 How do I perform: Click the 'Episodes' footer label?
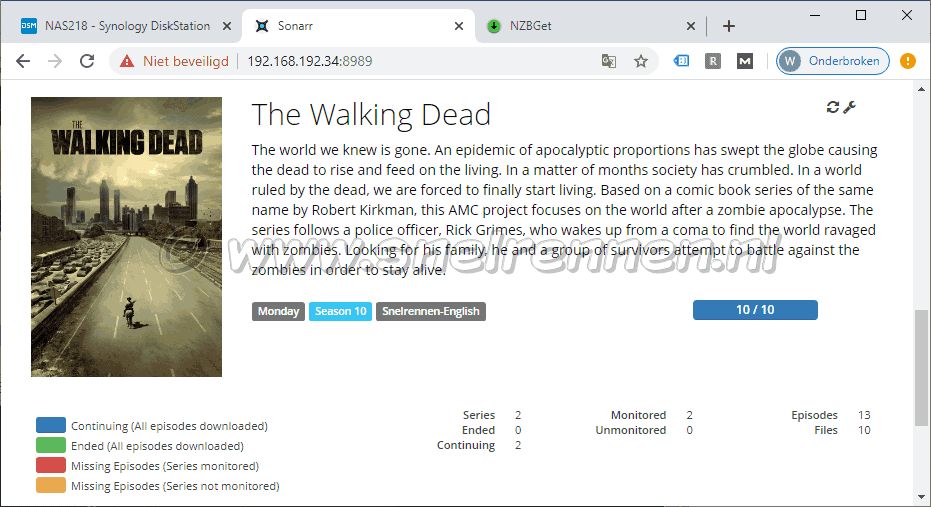[814, 415]
